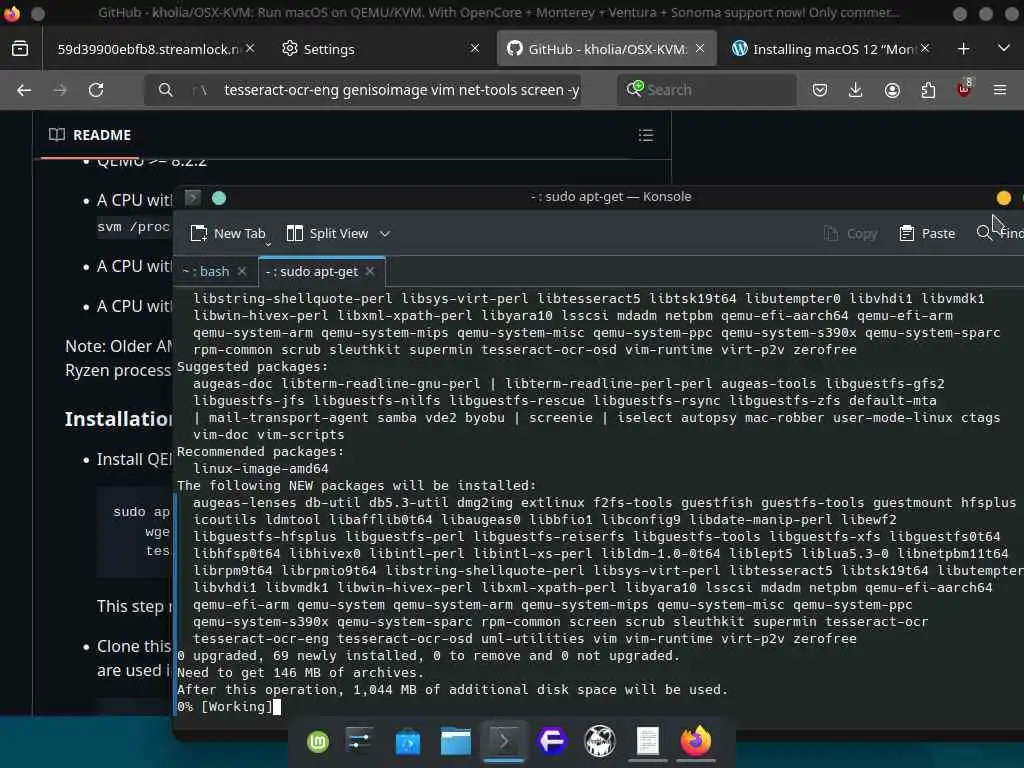The width and height of the screenshot is (1024, 768).
Task: Close the GitHub OSX-KVM tab
Action: coord(699,48)
